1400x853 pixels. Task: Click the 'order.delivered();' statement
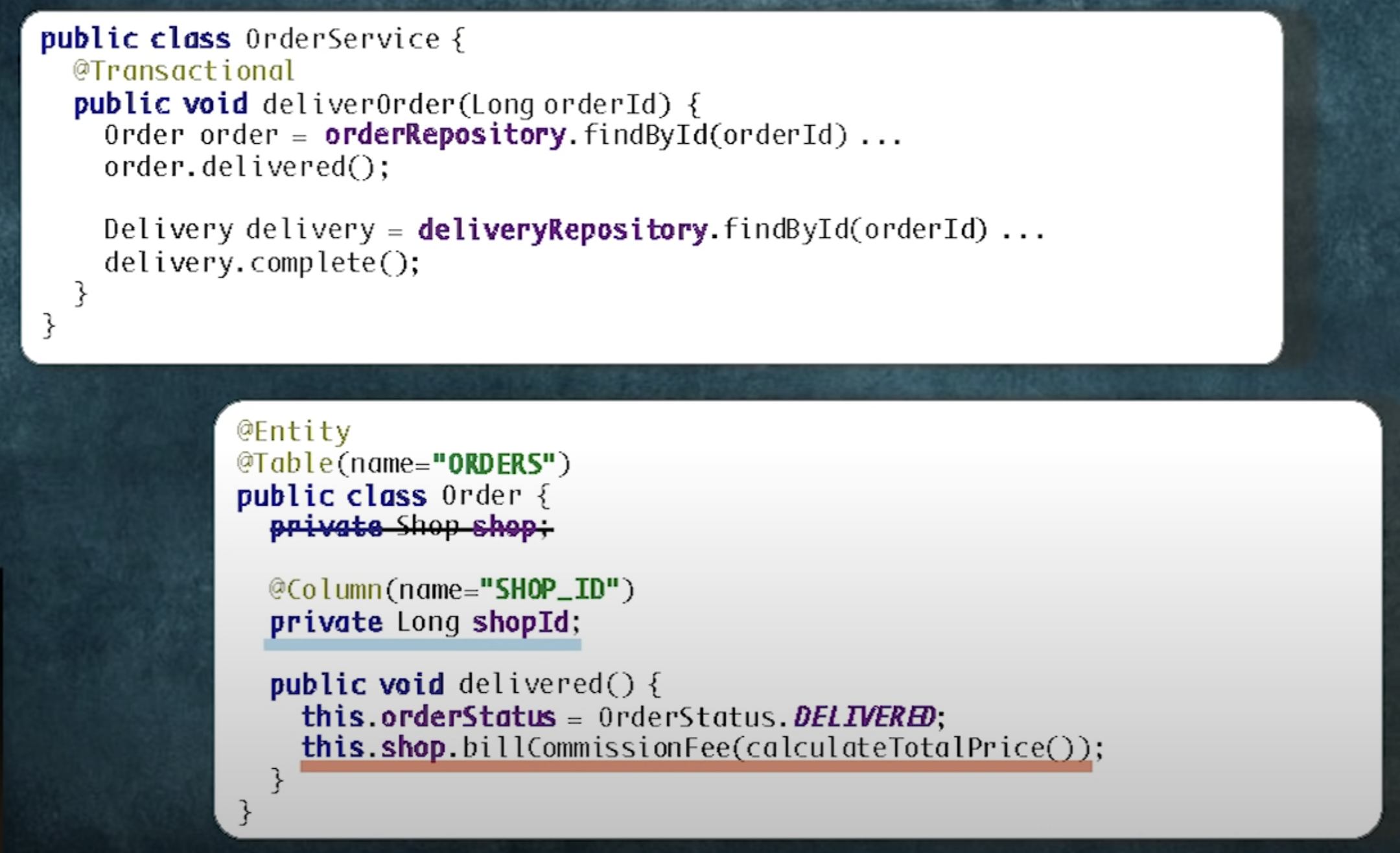(x=247, y=167)
